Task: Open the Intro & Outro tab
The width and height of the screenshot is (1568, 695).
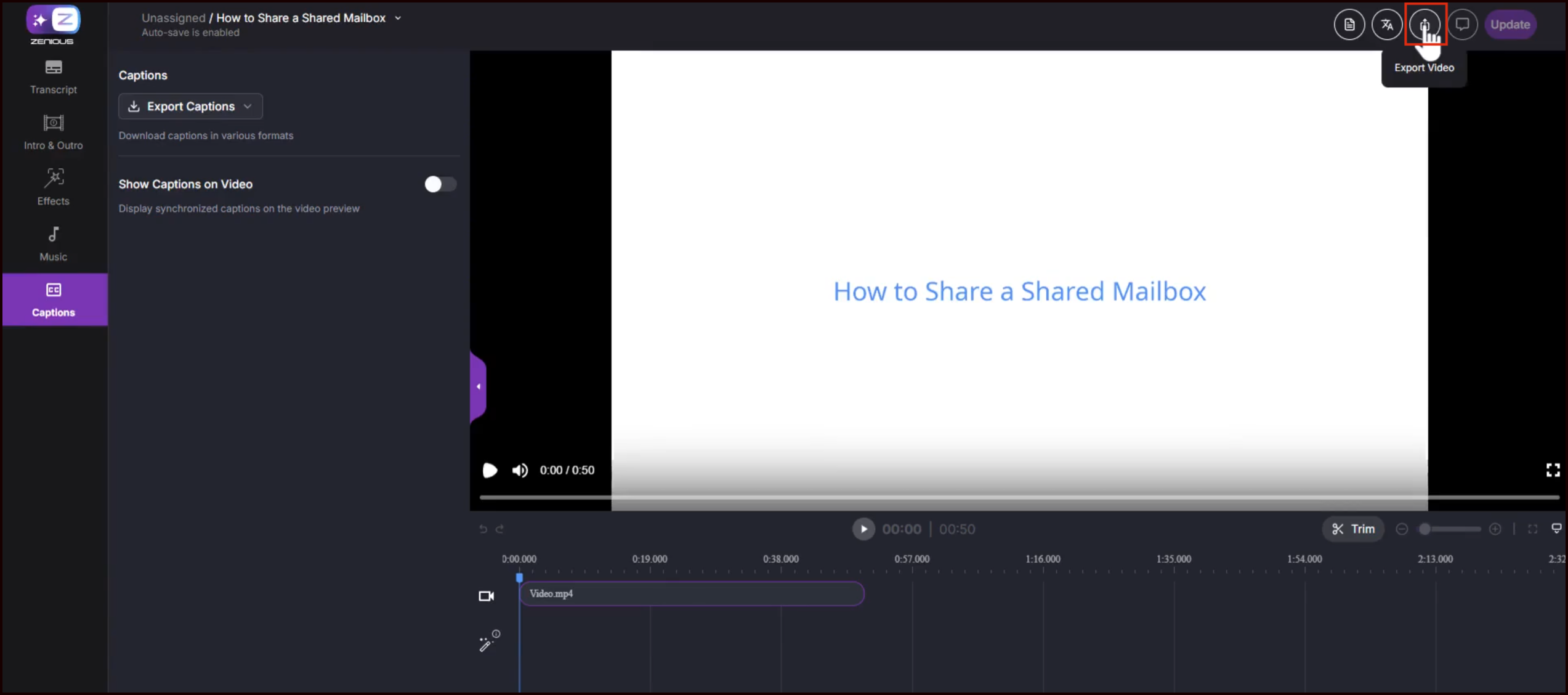Action: pyautogui.click(x=54, y=132)
